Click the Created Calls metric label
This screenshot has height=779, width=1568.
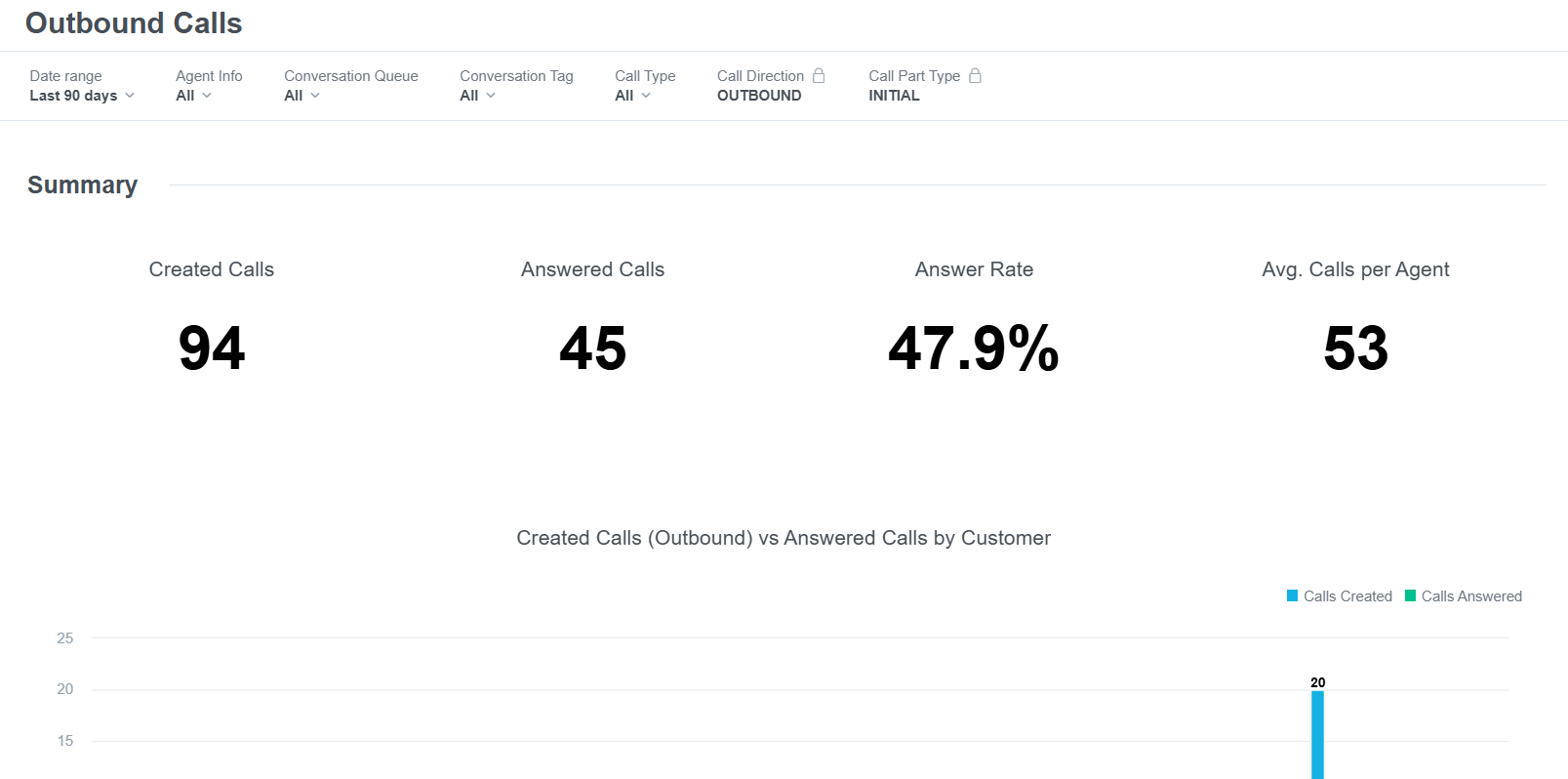click(212, 269)
